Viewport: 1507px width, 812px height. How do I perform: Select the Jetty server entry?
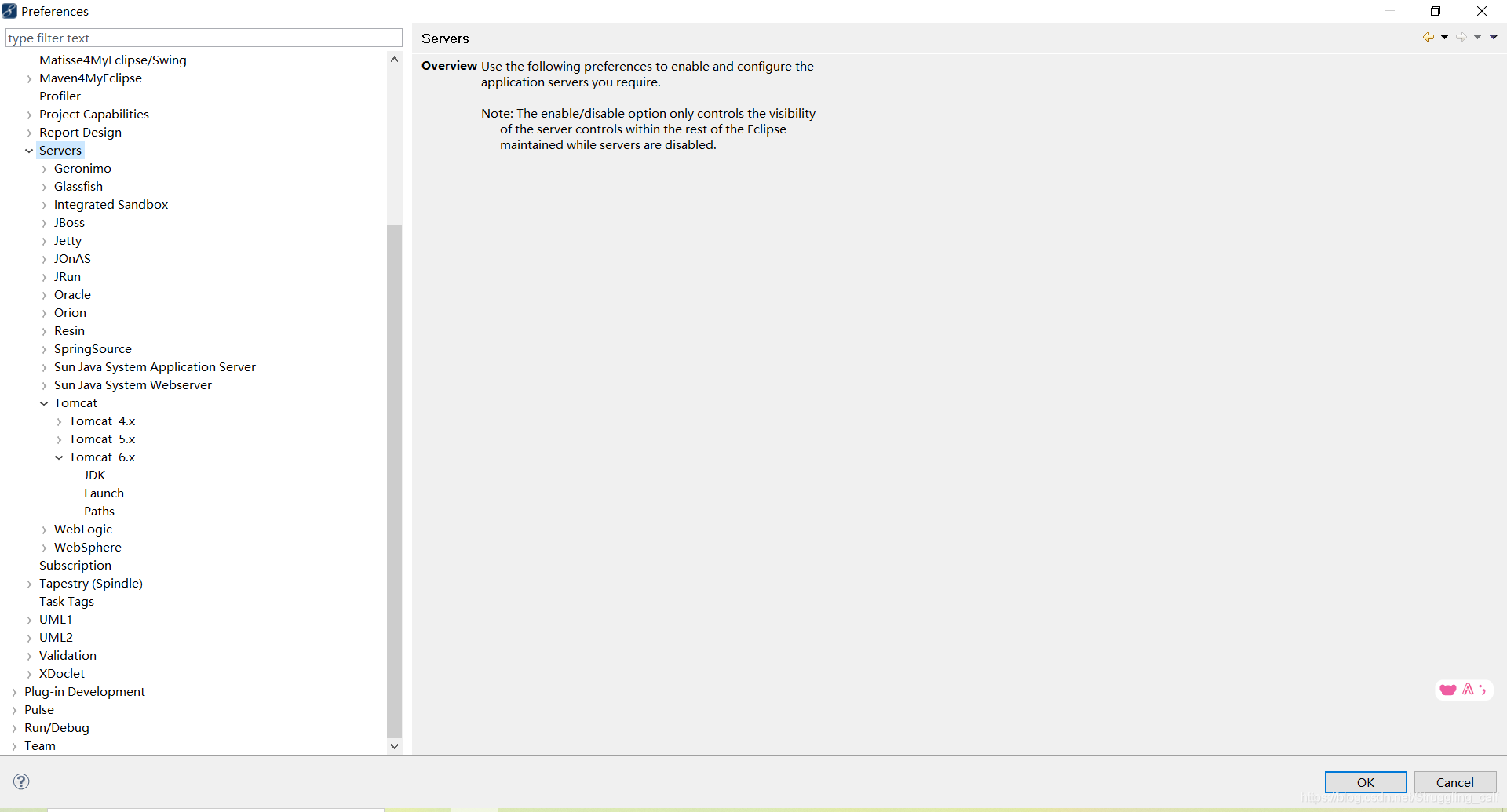(x=68, y=241)
